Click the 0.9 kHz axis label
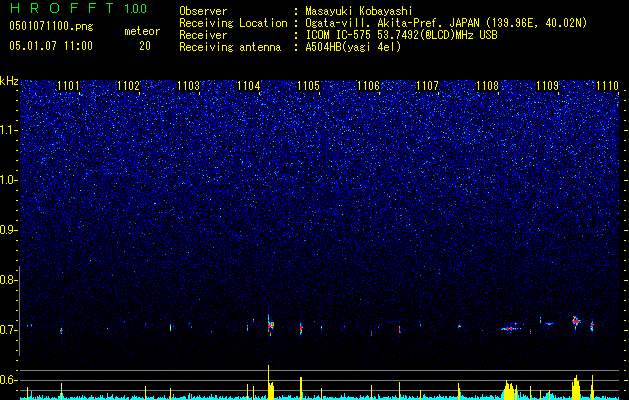 8,230
